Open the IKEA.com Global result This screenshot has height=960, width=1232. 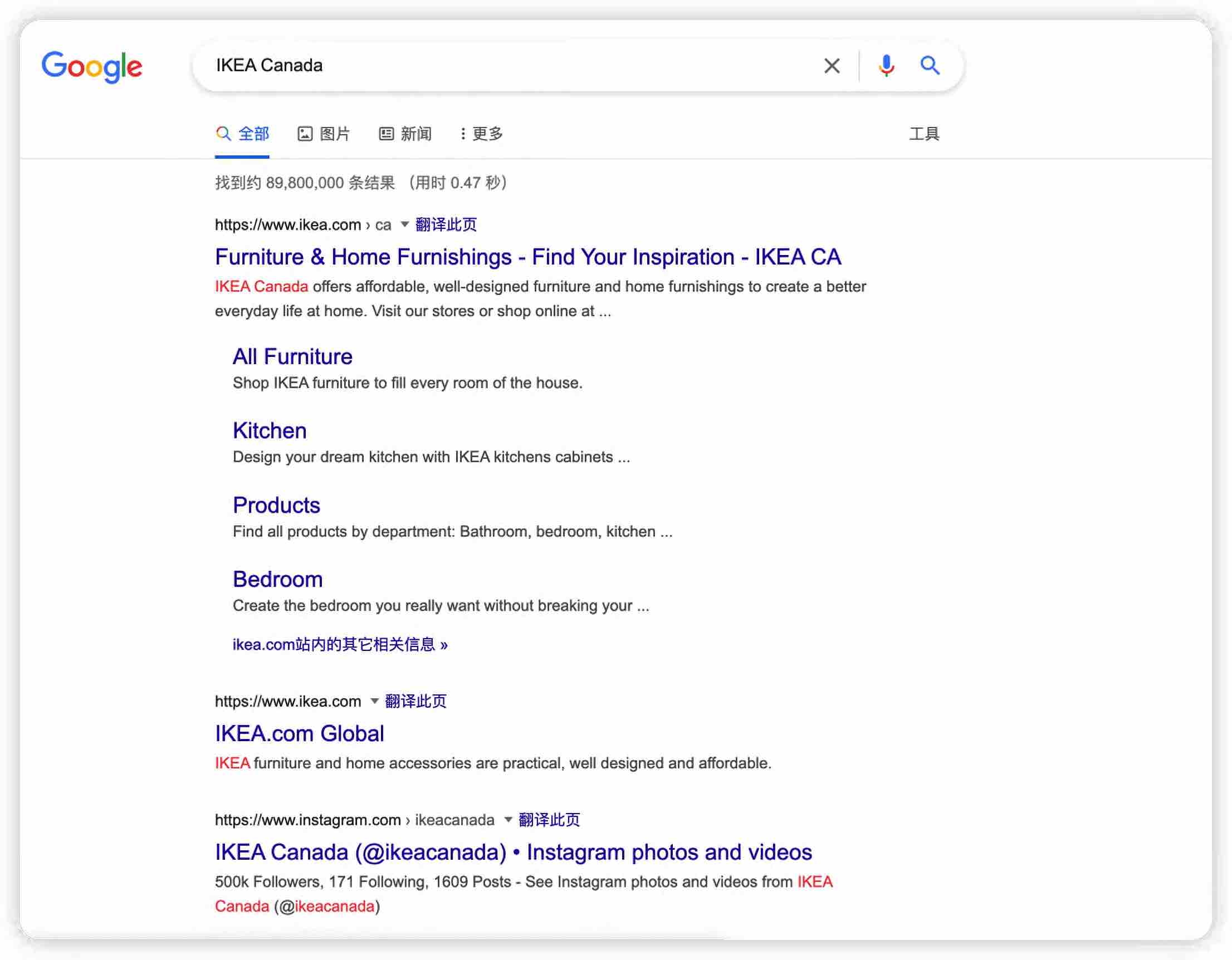[x=299, y=733]
